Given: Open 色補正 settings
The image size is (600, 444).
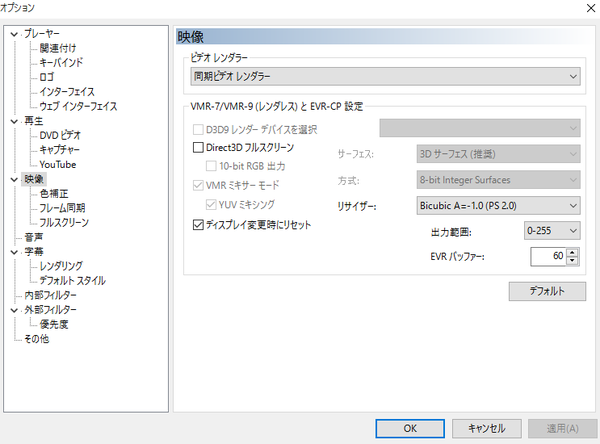Looking at the screenshot, I should click(54, 193).
